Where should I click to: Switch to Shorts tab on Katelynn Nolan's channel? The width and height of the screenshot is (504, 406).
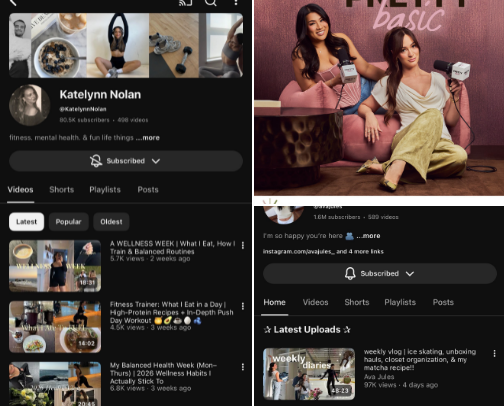point(62,190)
